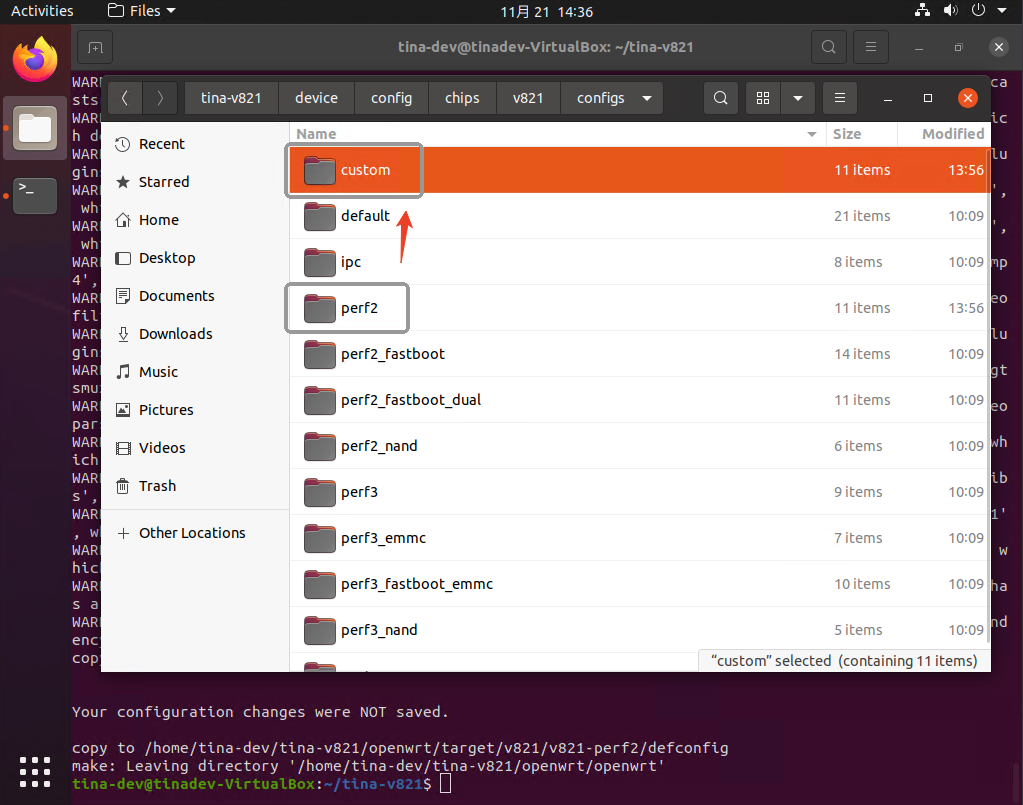Open Firefox from the dock
Viewport: 1023px width, 805px height.
(x=34, y=59)
